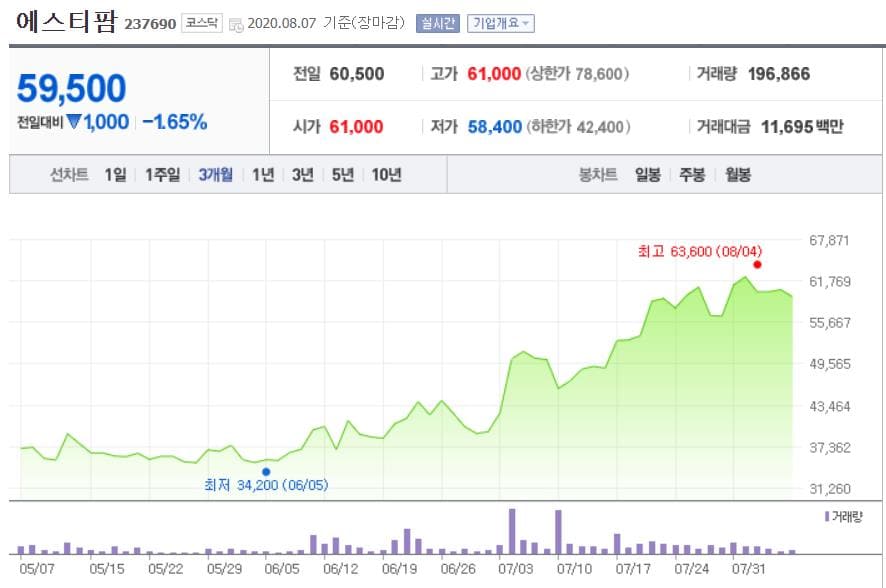Click the current price 59,500
886x588 pixels.
[71, 88]
